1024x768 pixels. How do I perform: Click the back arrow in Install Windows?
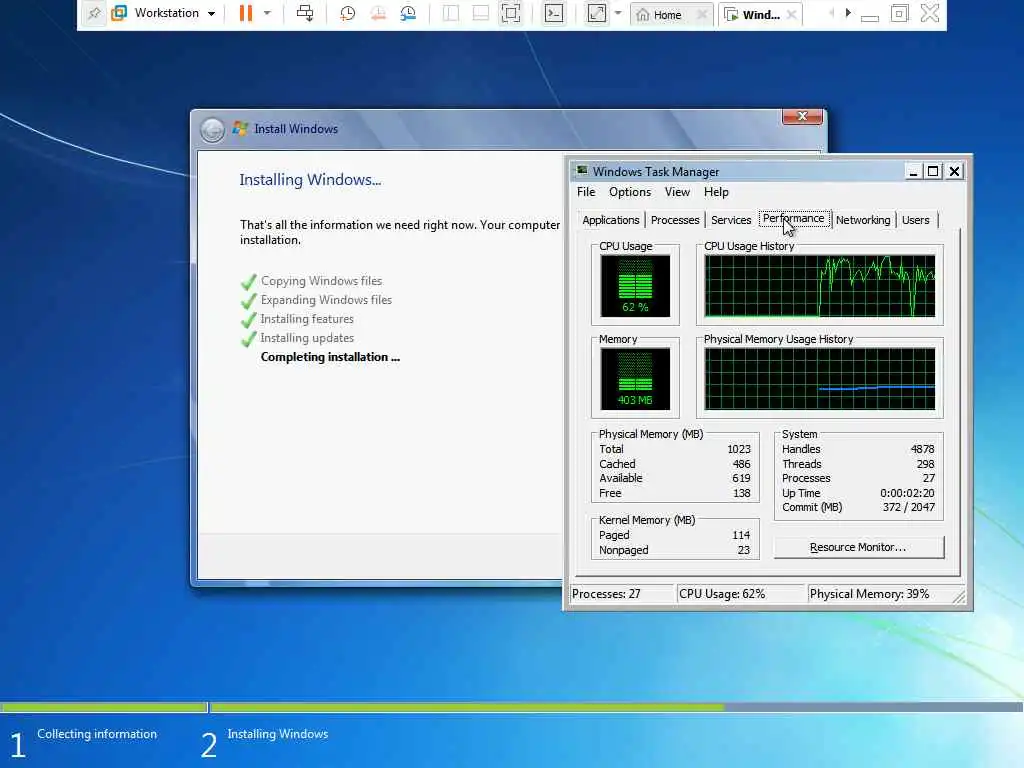[x=212, y=130]
